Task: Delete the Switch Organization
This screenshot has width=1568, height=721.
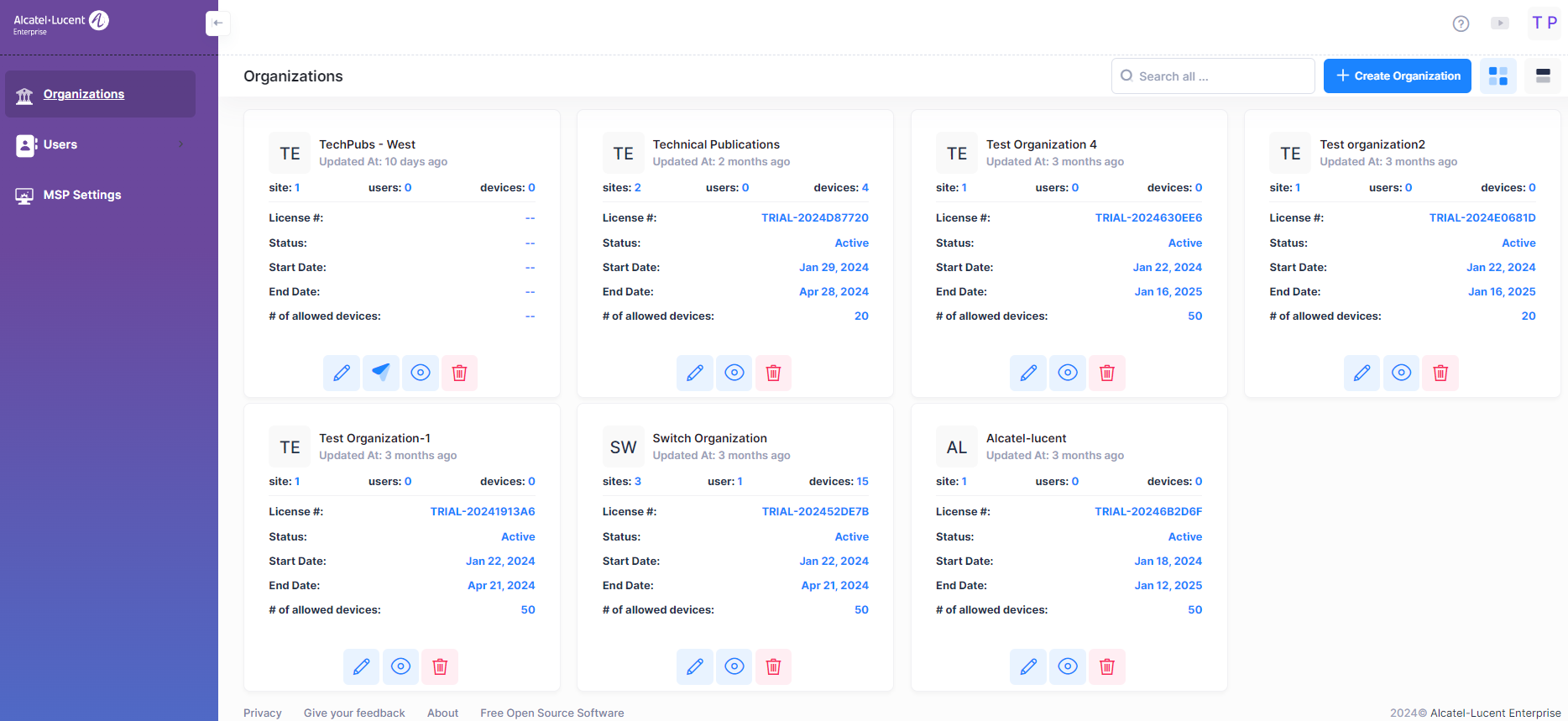Action: (x=773, y=666)
